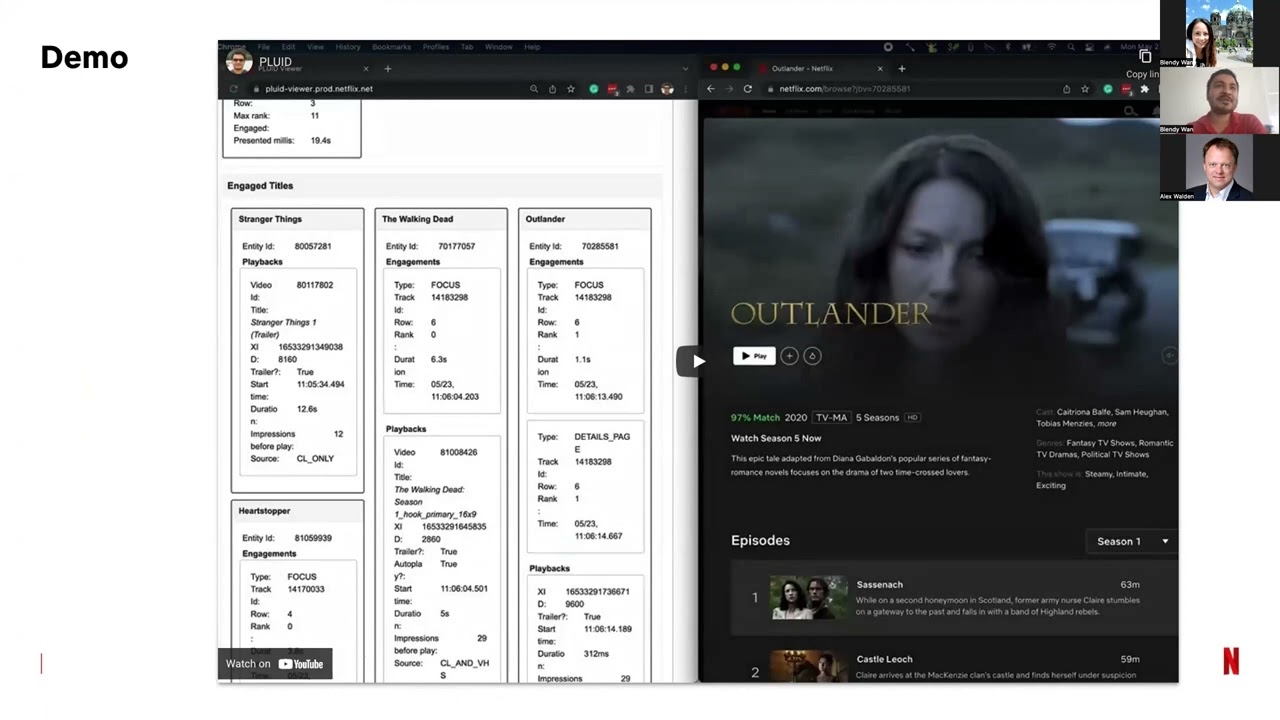Viewport: 1280px width, 720px height.
Task: Select the Outlander card header in PLUID
Action: coord(585,219)
